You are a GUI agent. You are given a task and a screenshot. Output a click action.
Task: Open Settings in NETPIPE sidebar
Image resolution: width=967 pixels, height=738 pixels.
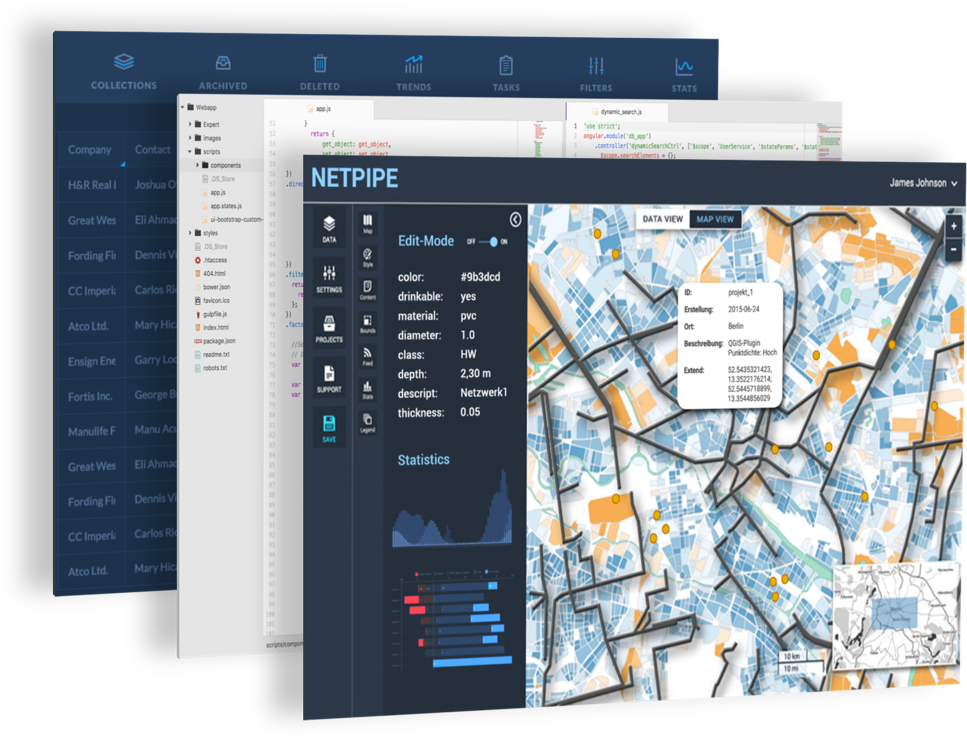tap(329, 279)
